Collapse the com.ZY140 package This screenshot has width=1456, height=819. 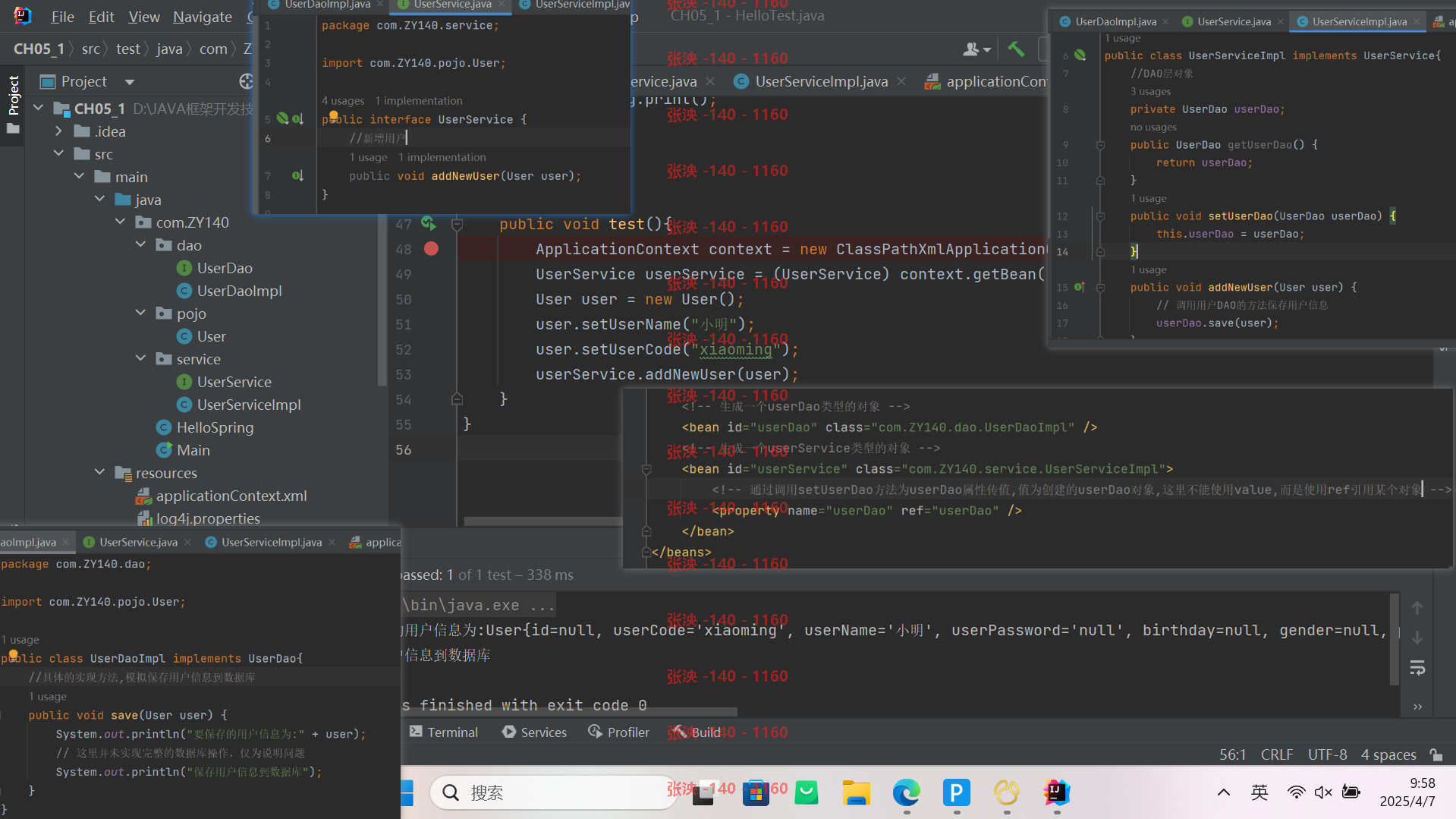click(x=121, y=222)
